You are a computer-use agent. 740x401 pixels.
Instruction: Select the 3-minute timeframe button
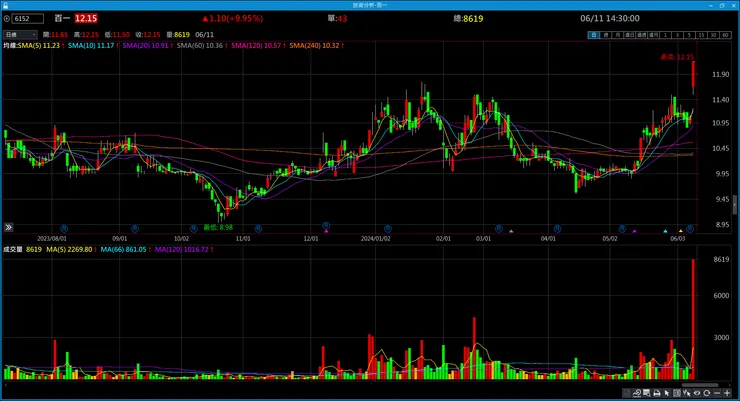tap(677, 35)
